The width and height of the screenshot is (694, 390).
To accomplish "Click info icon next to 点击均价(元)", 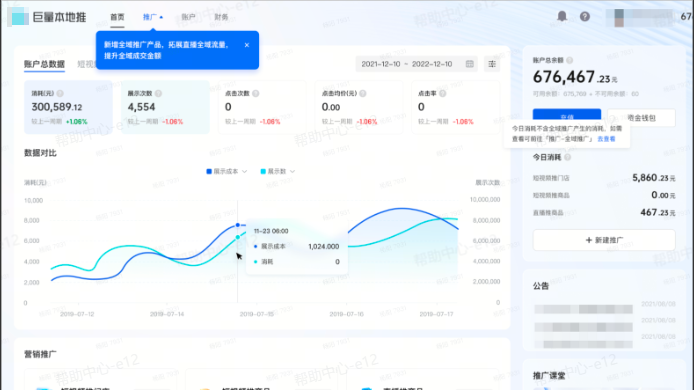I will [363, 93].
